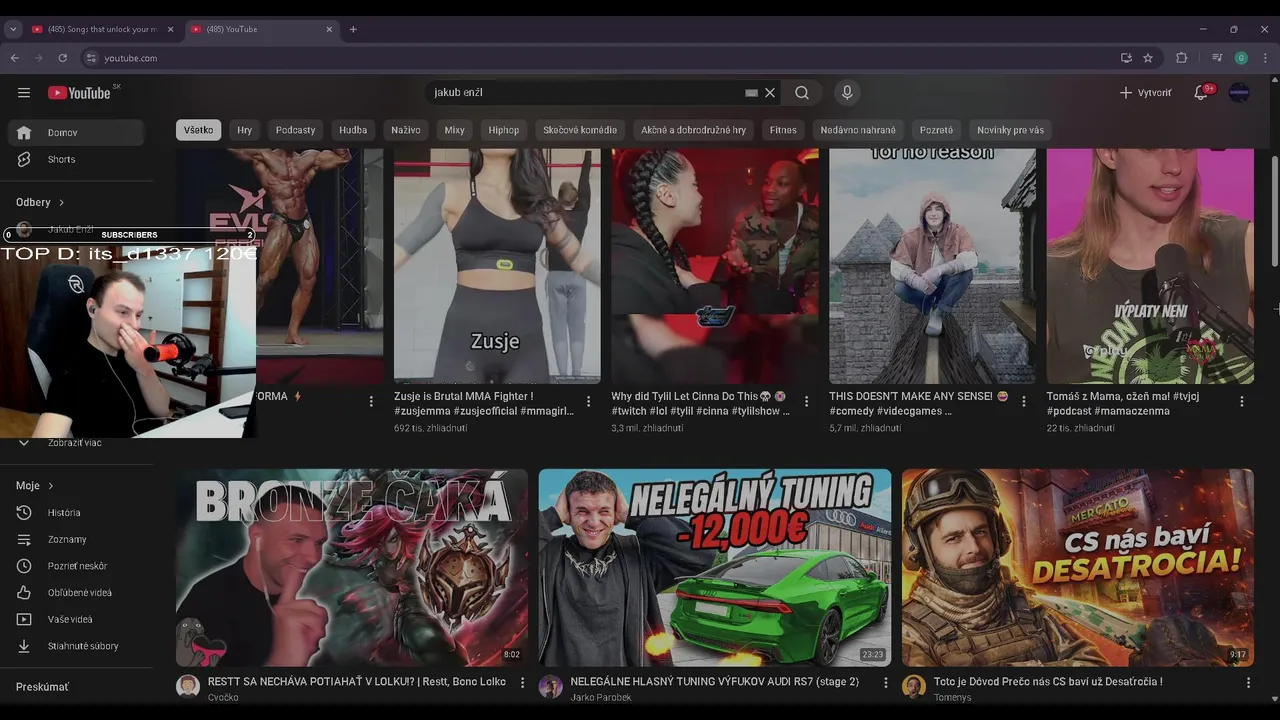Image resolution: width=1280 pixels, height=720 pixels.
Task: Open Tomenys channel avatar
Action: [914, 686]
